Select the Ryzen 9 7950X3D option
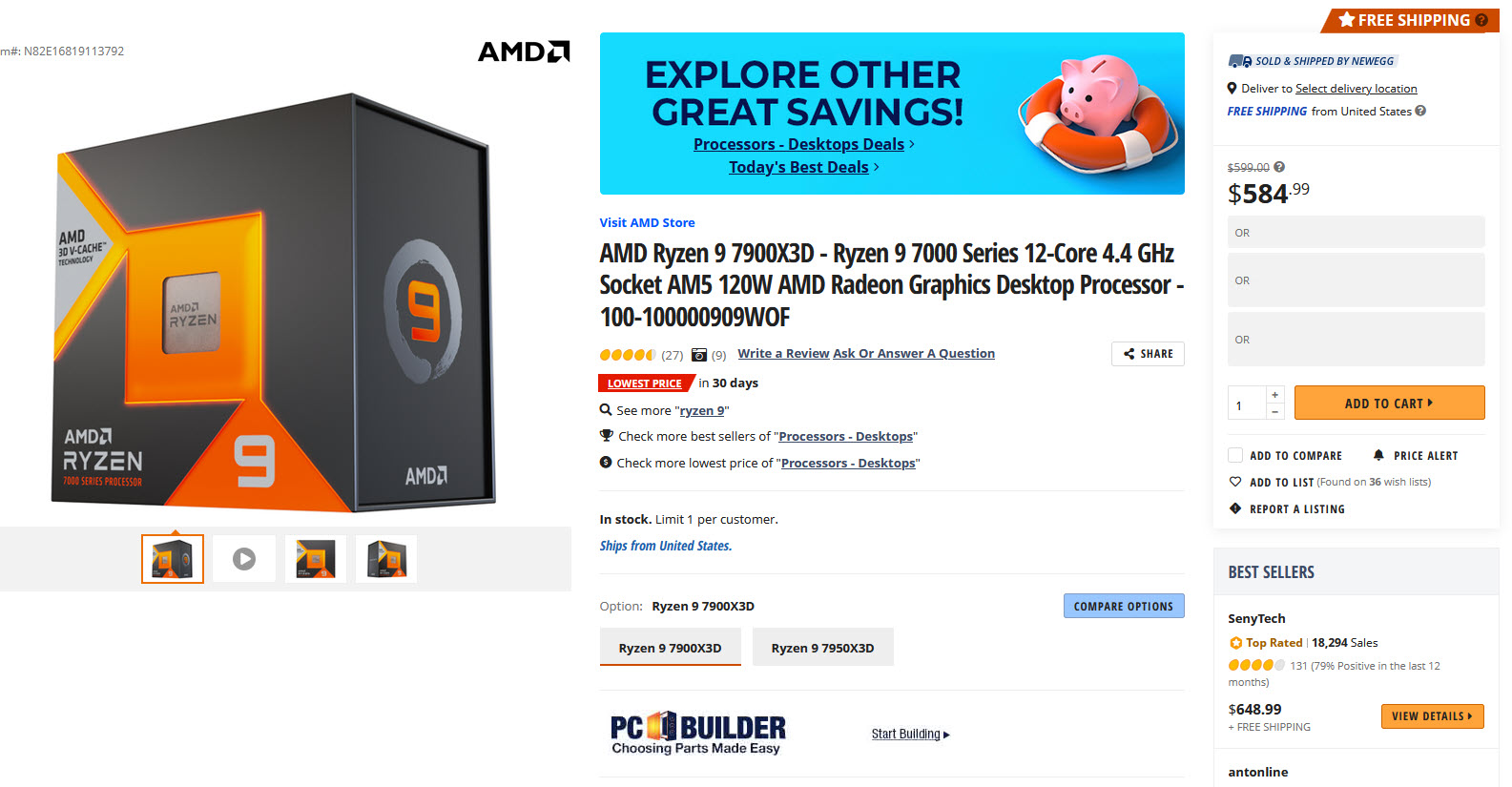Viewport: 1512px width, 787px height. pos(822,648)
